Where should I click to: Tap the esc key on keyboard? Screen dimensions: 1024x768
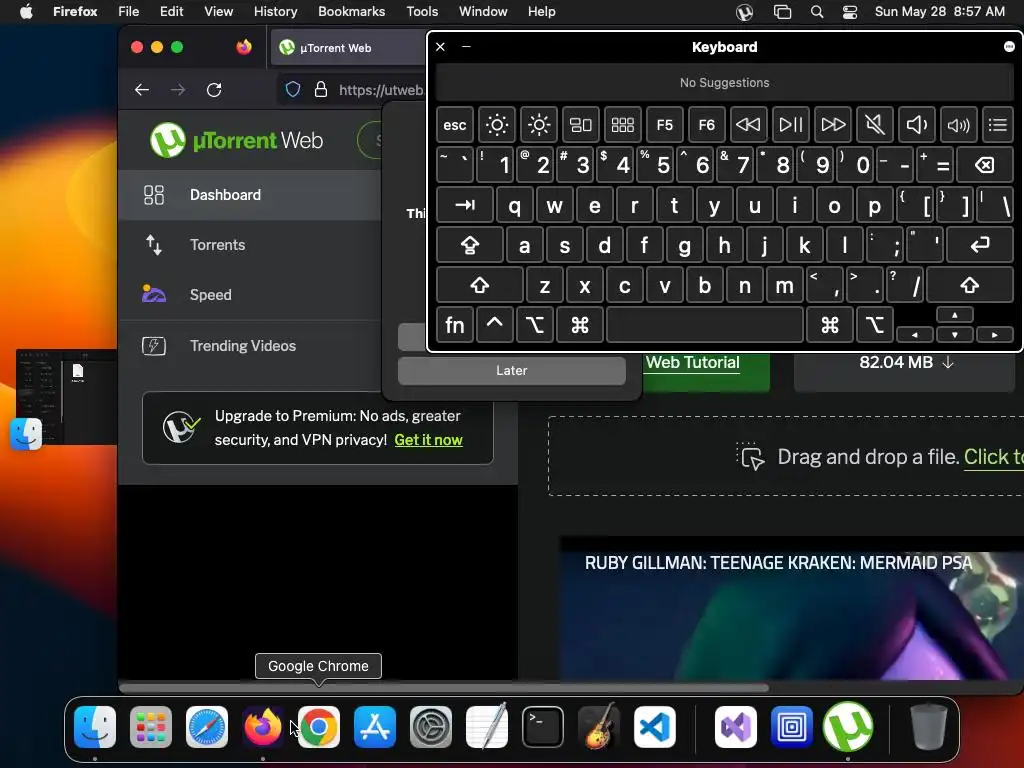pos(455,125)
